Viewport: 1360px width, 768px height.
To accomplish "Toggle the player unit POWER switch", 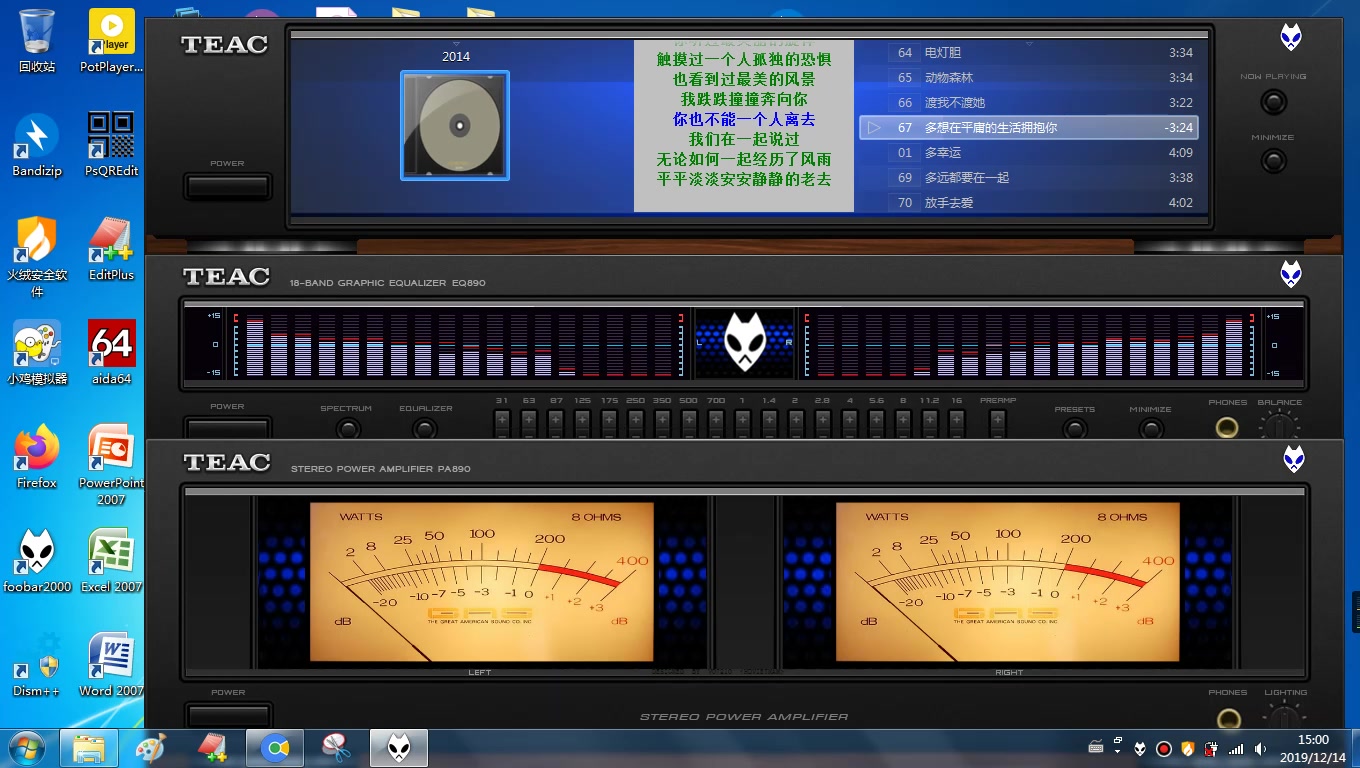I will pos(227,186).
